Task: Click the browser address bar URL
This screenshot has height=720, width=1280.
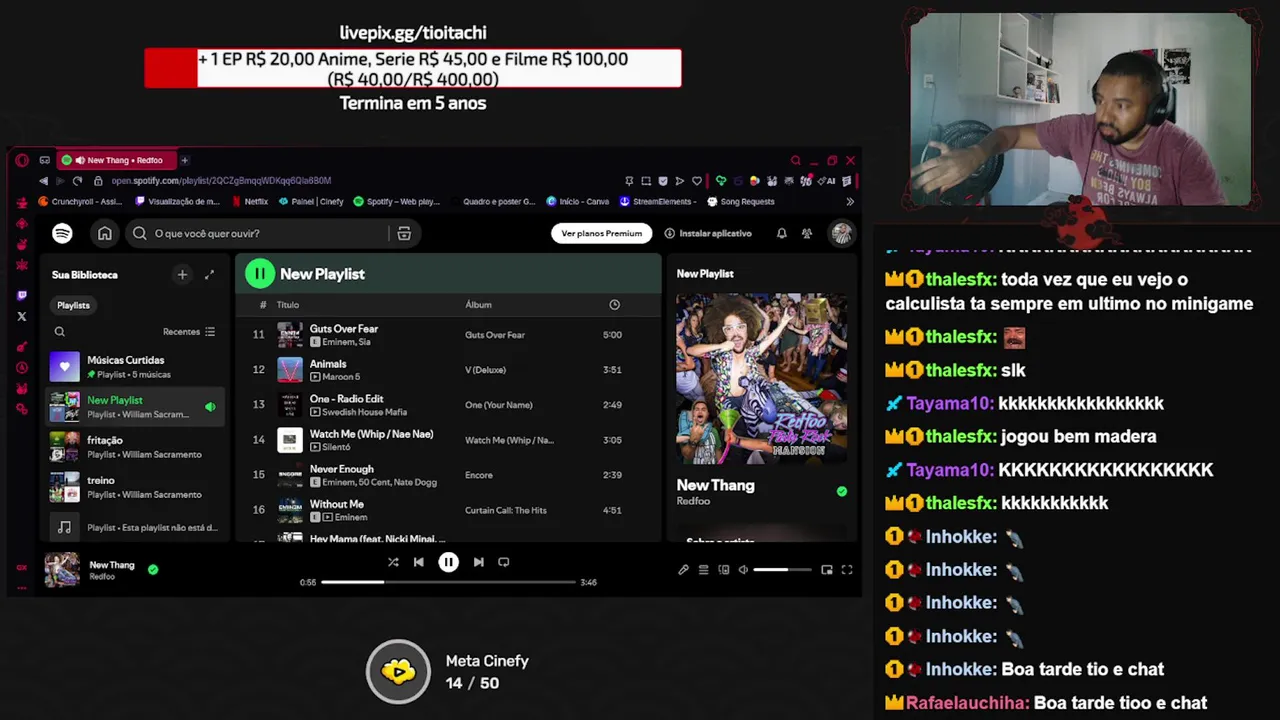Action: point(221,181)
